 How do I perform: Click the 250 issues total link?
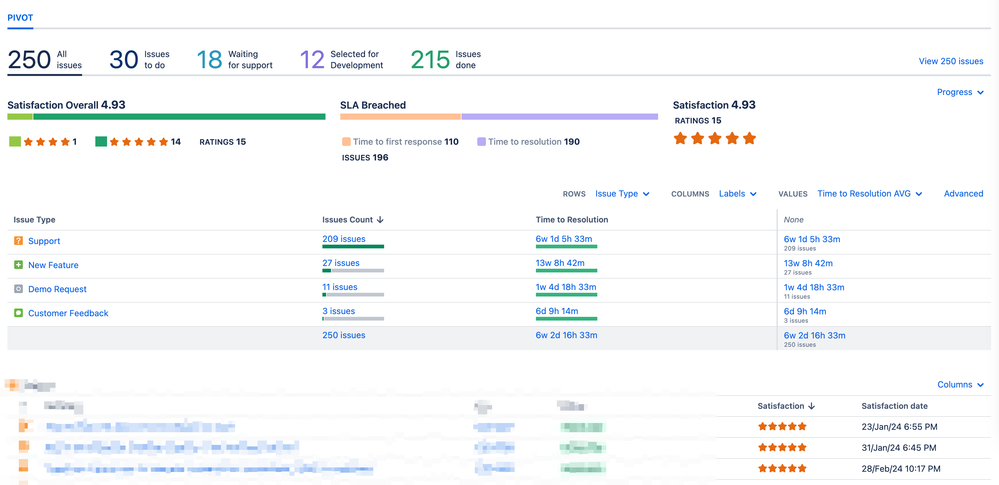click(344, 335)
